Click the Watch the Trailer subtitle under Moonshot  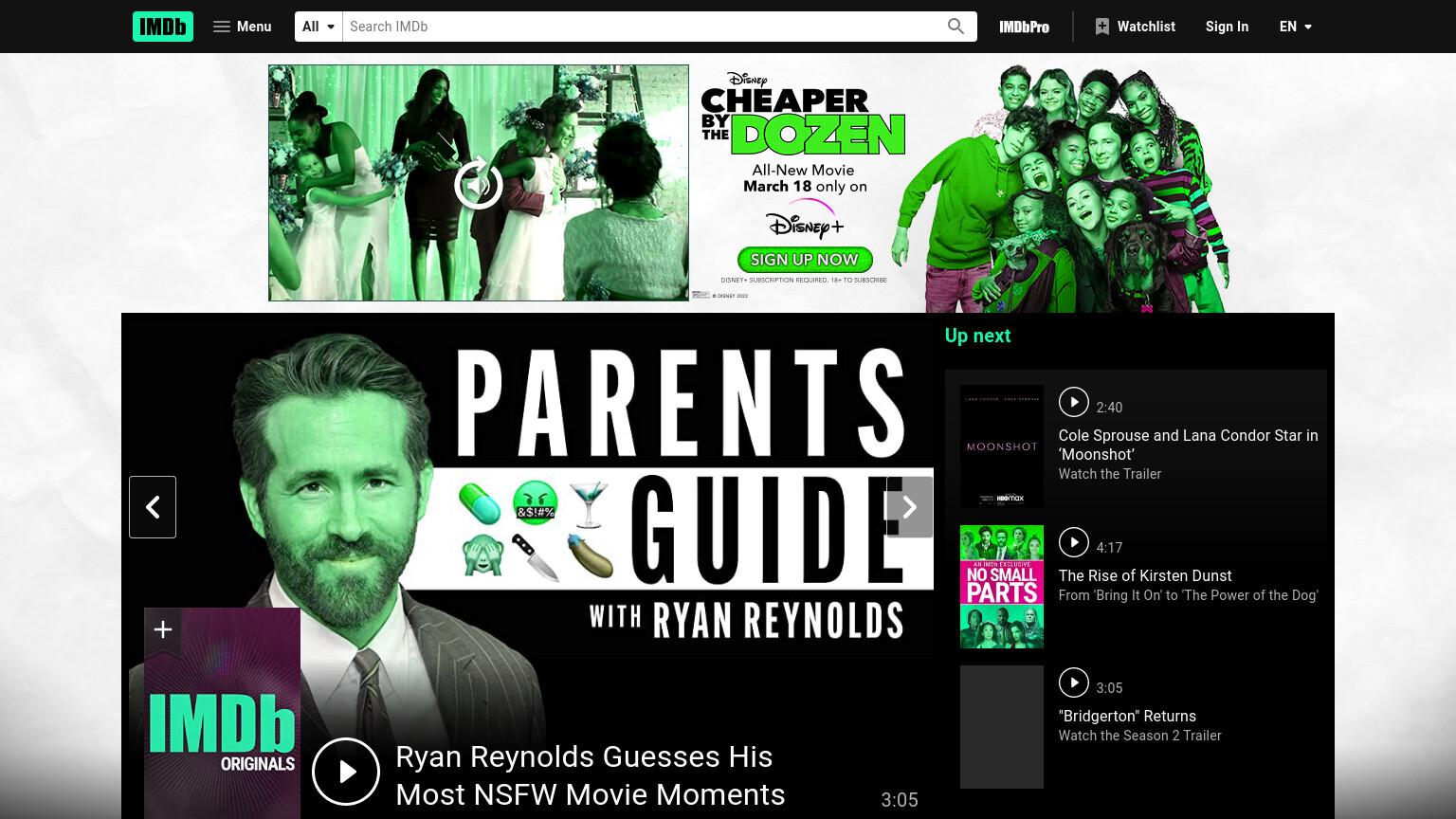(x=1109, y=474)
